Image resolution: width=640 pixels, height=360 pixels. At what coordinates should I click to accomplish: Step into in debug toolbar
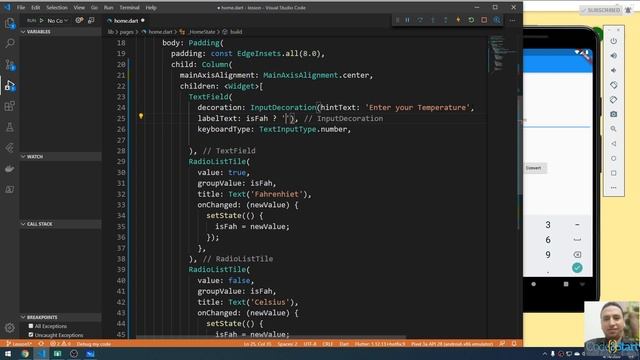tap(433, 20)
